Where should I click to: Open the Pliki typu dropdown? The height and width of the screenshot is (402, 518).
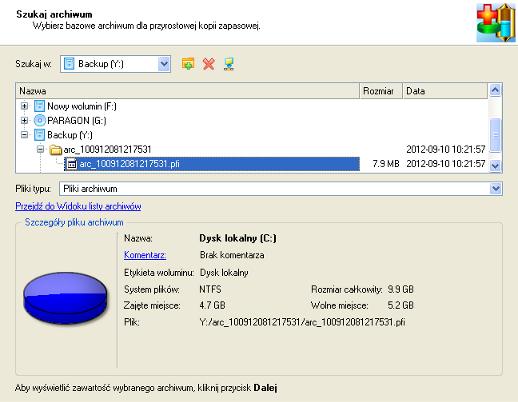click(x=496, y=189)
